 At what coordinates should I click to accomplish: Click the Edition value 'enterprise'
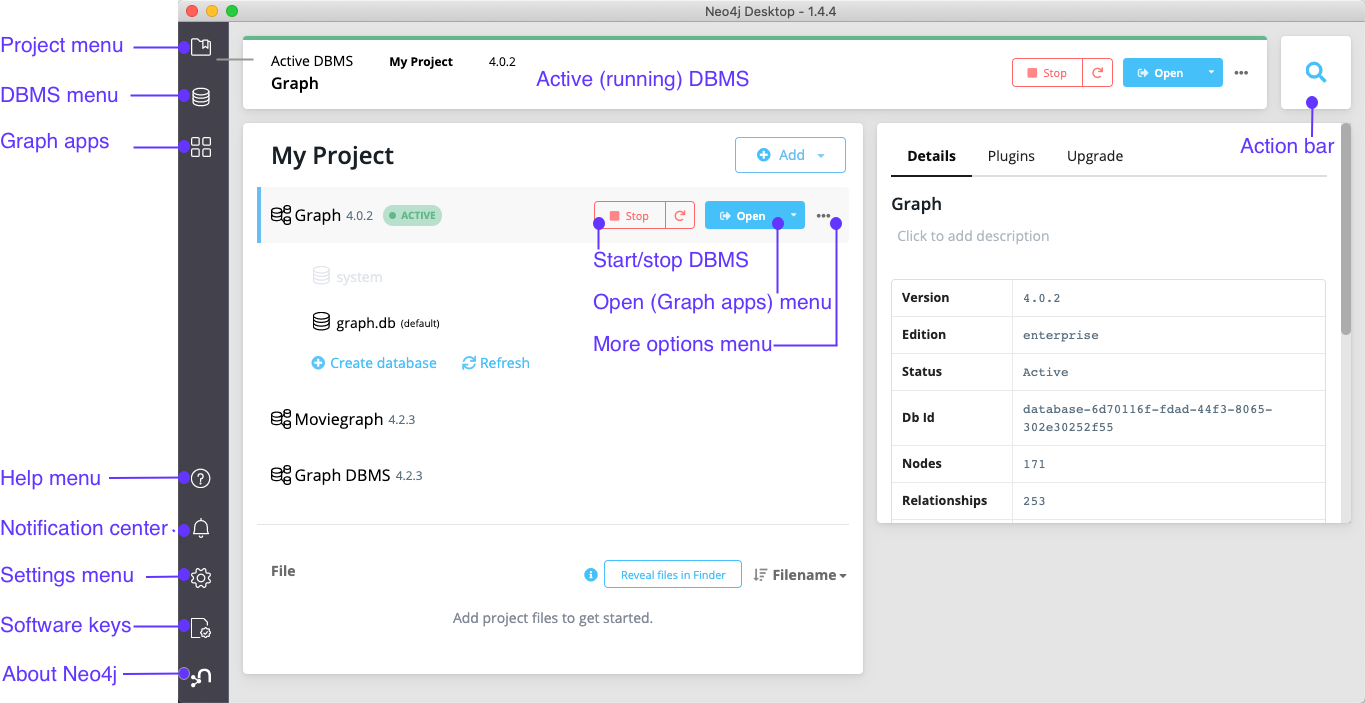point(1060,335)
